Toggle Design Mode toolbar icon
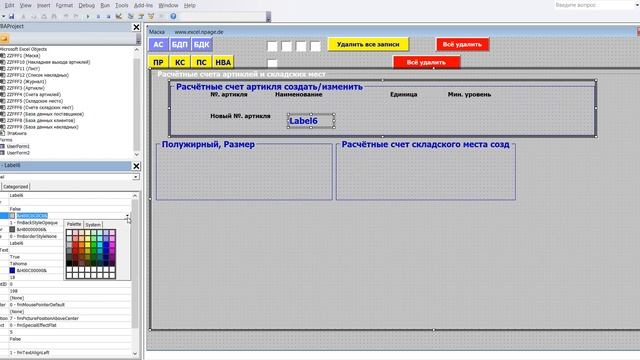The height and width of the screenshot is (360, 640). point(119,16)
